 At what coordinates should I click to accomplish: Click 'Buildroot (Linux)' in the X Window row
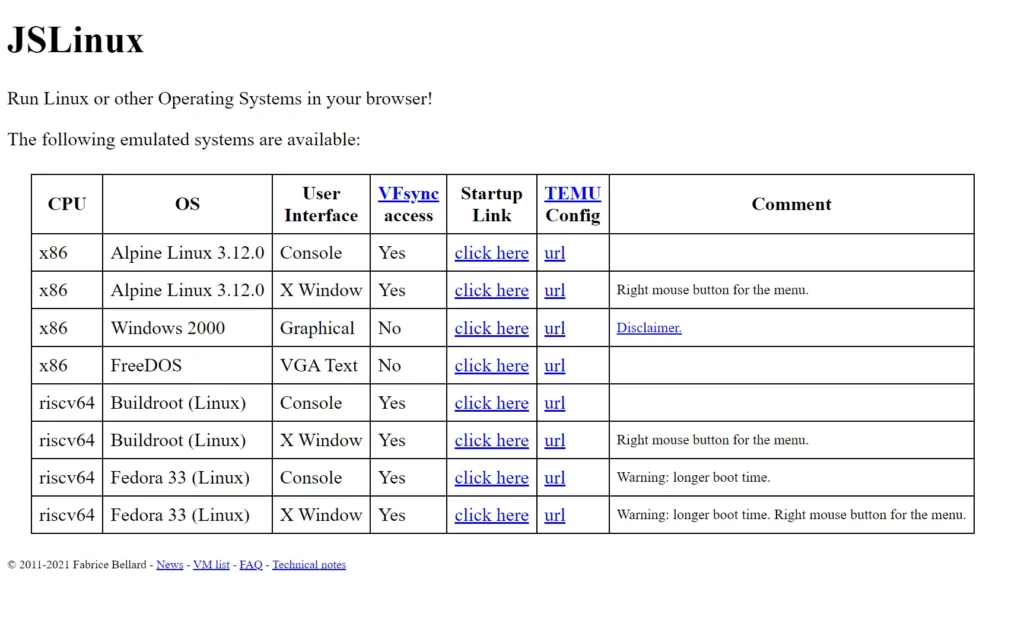tap(178, 440)
